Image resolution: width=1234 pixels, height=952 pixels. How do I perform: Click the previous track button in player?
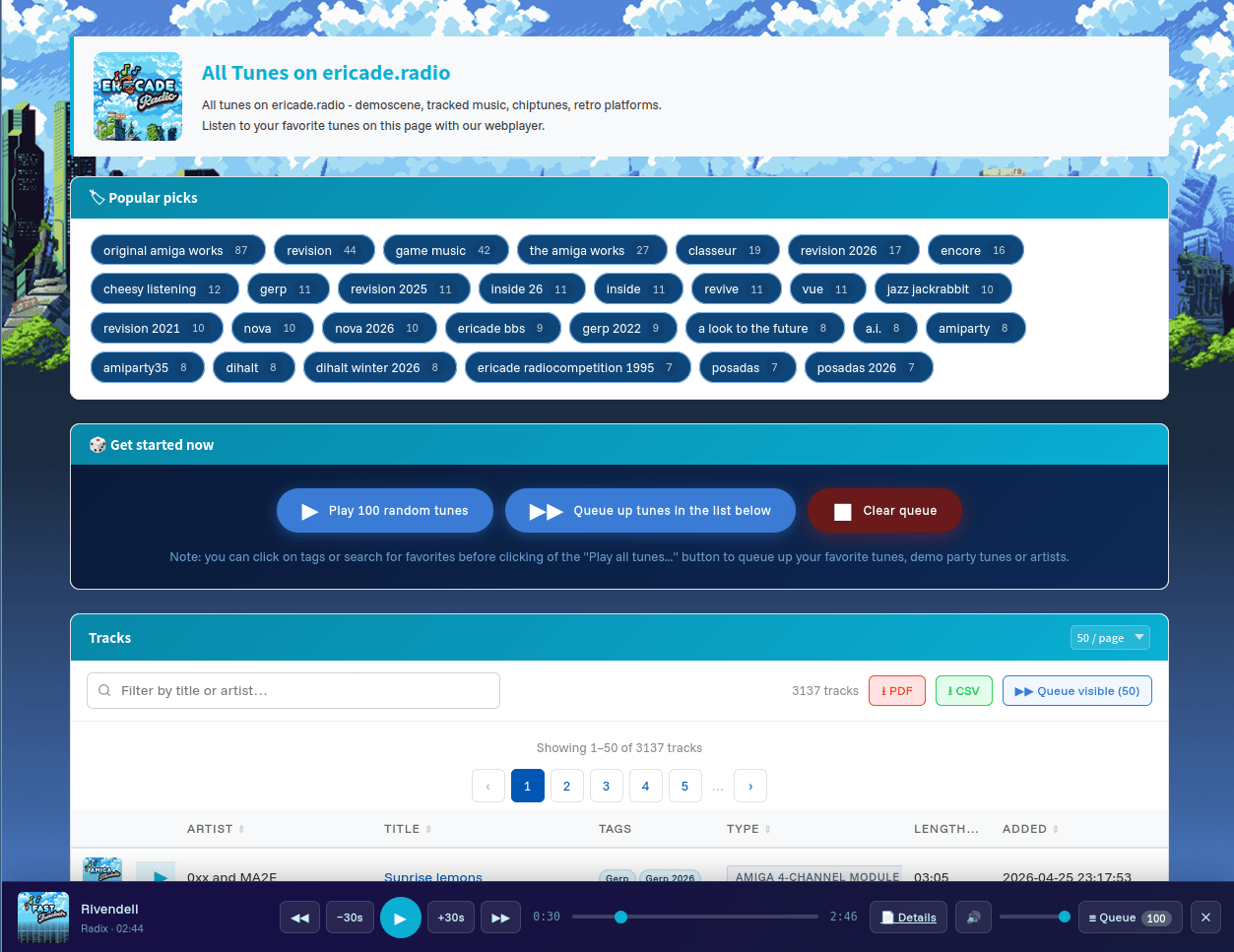tap(299, 918)
